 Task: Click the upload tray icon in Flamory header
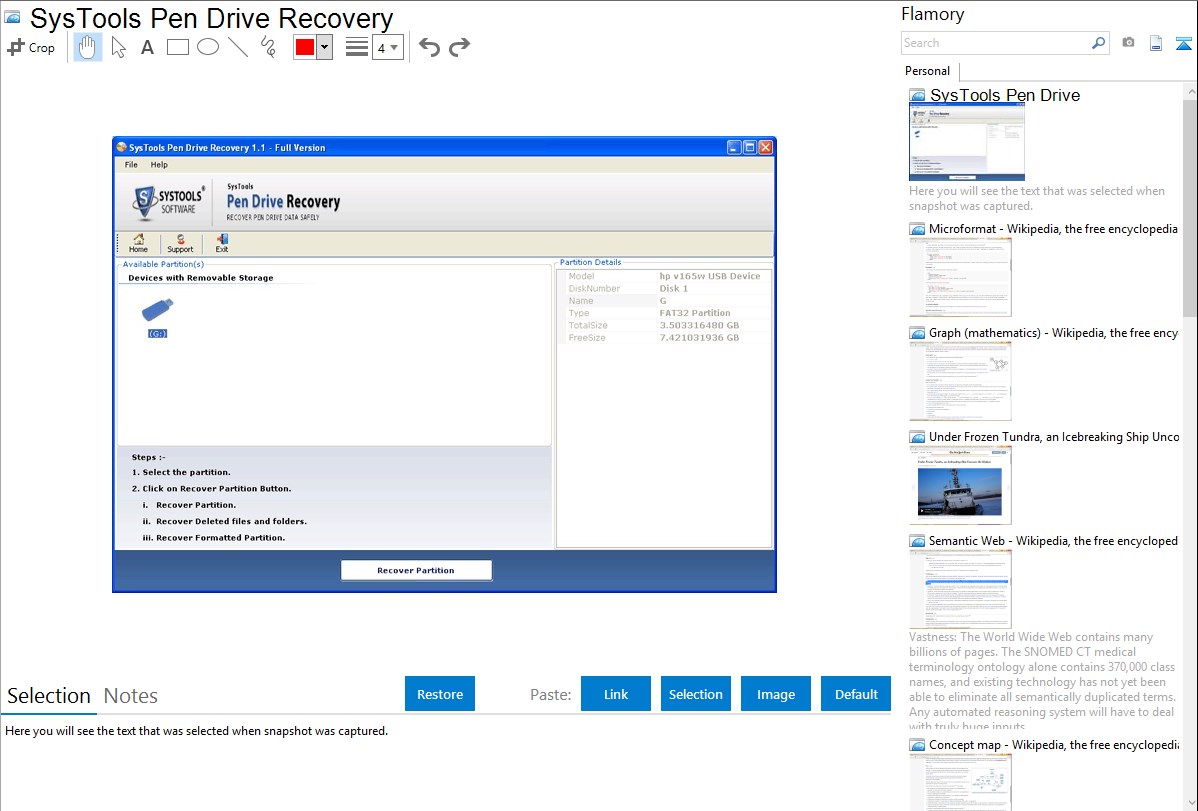[x=1183, y=43]
